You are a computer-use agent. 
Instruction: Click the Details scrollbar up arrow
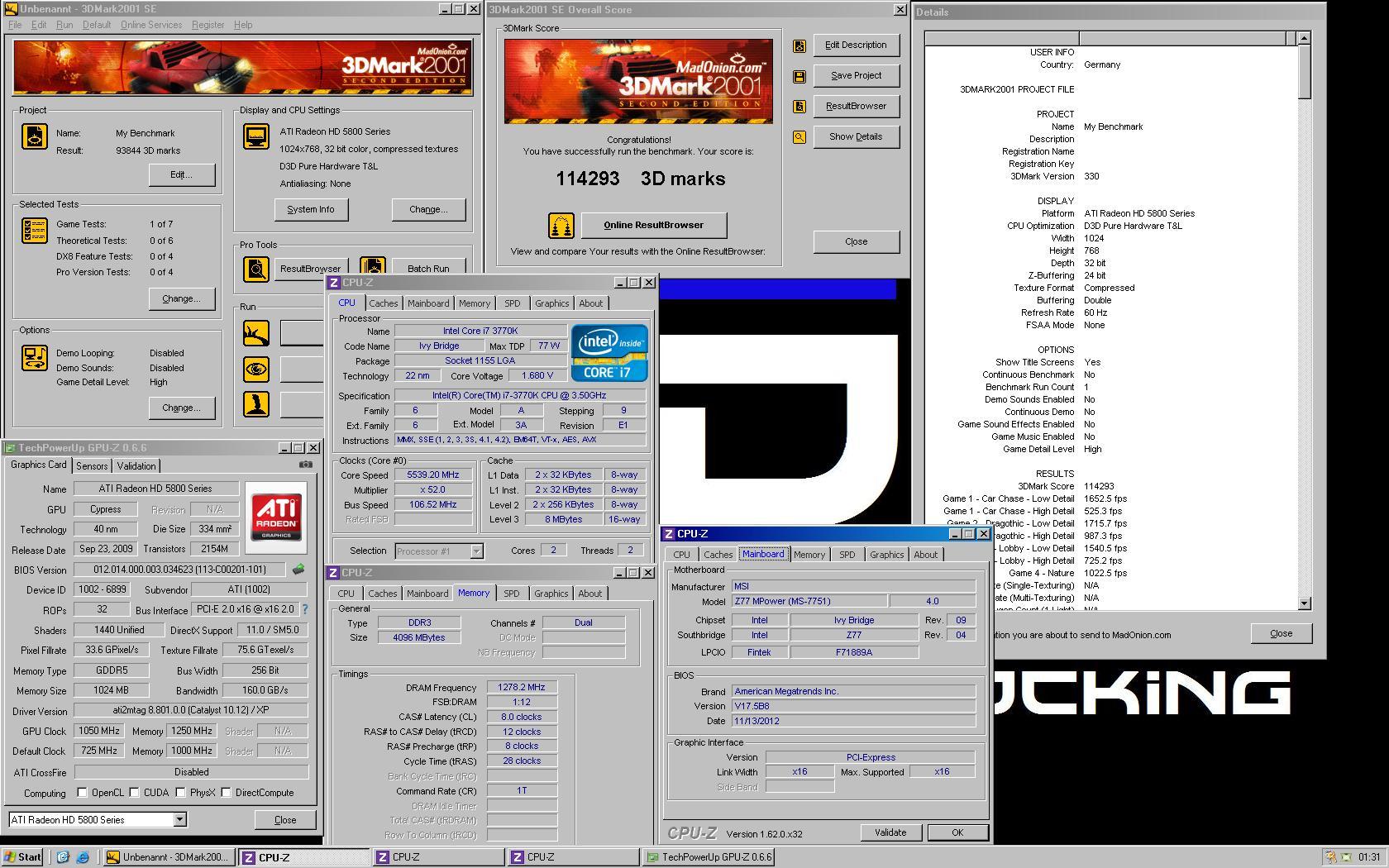1304,38
